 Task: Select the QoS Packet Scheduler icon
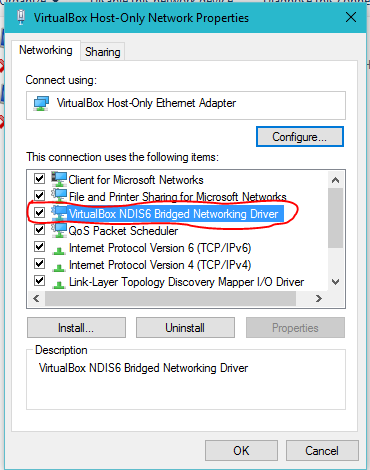coord(59,230)
